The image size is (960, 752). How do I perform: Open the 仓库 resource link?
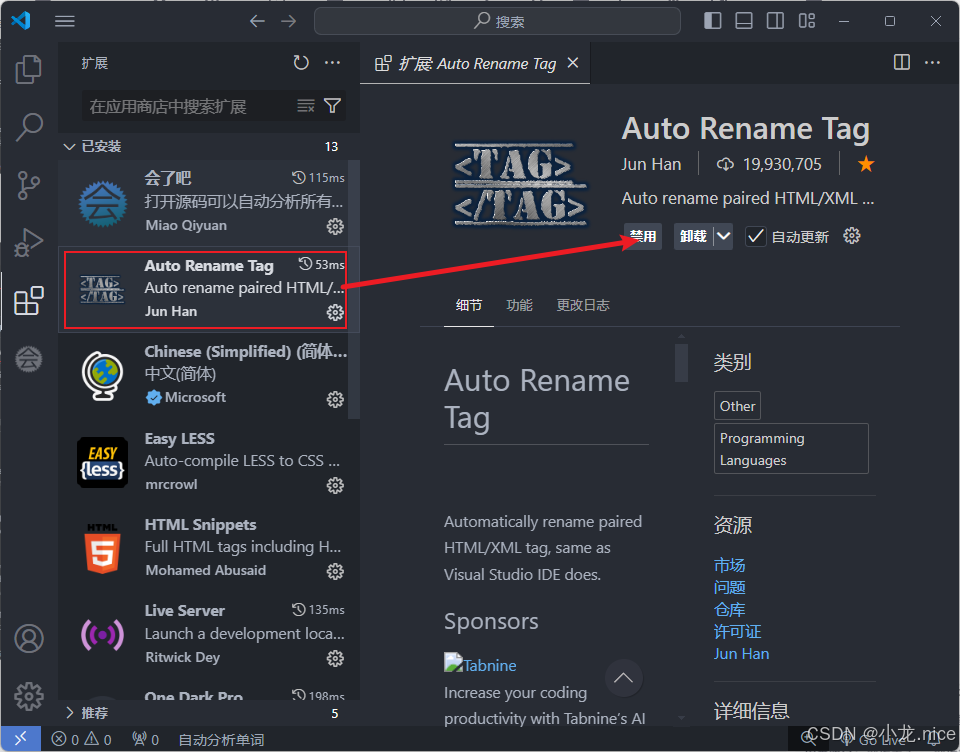coord(729,609)
